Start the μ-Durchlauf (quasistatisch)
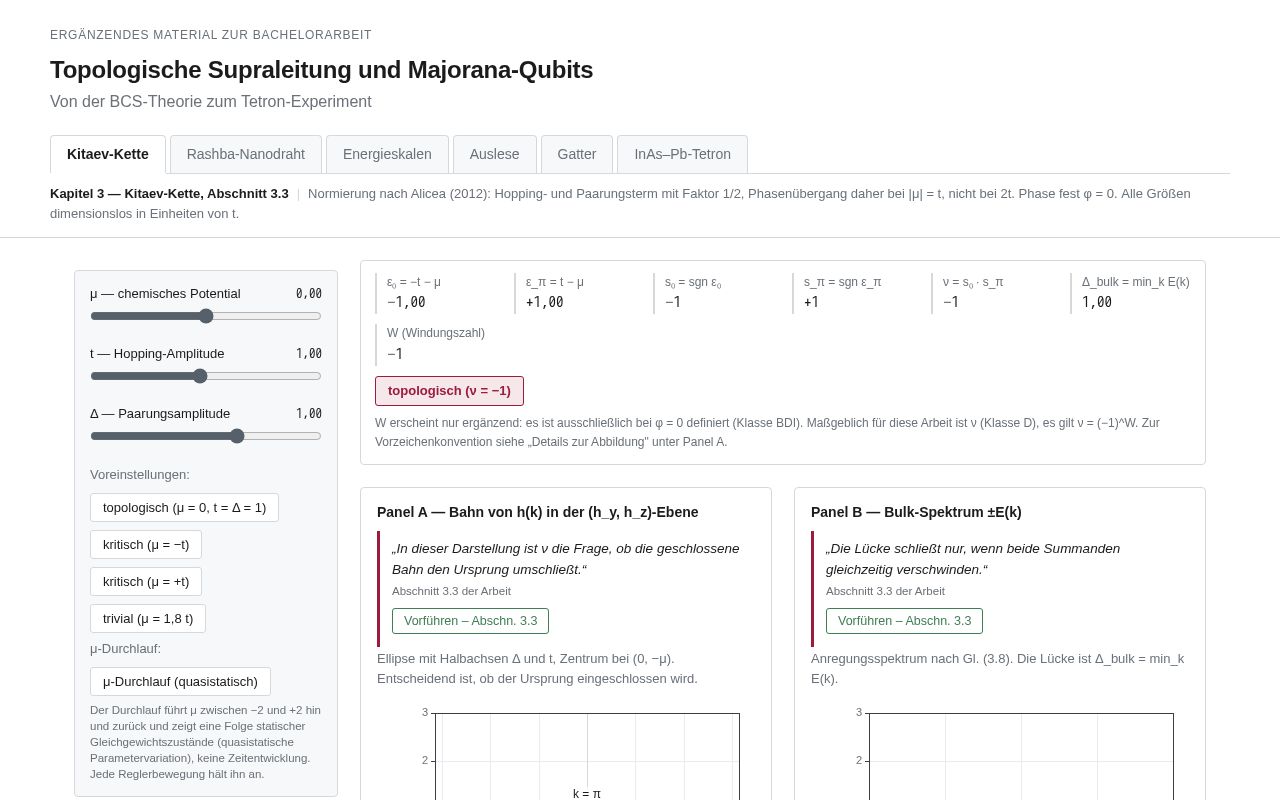1280x800 pixels. 180,681
